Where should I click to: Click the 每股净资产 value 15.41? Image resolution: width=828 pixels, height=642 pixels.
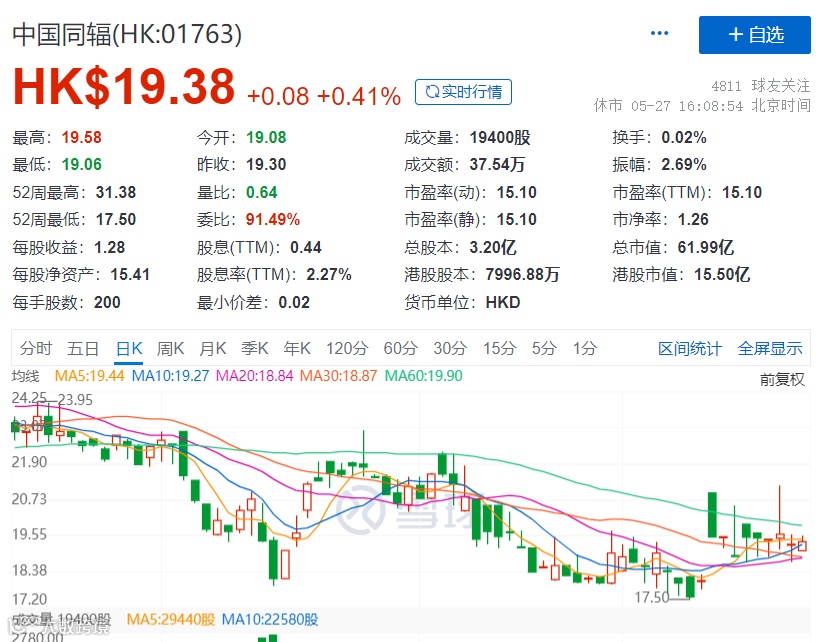point(130,274)
